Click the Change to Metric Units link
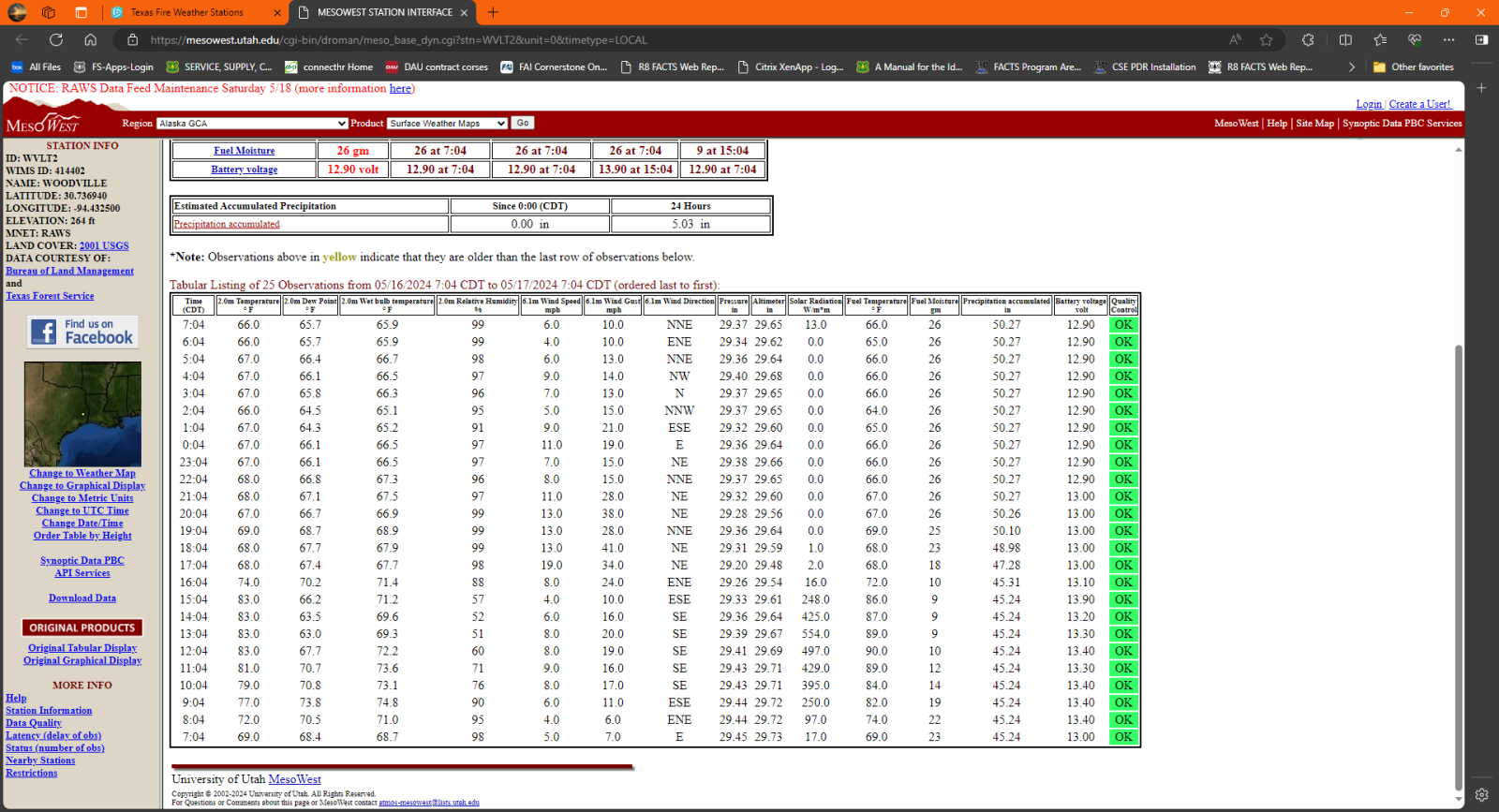Viewport: 1499px width, 812px height. tap(82, 497)
